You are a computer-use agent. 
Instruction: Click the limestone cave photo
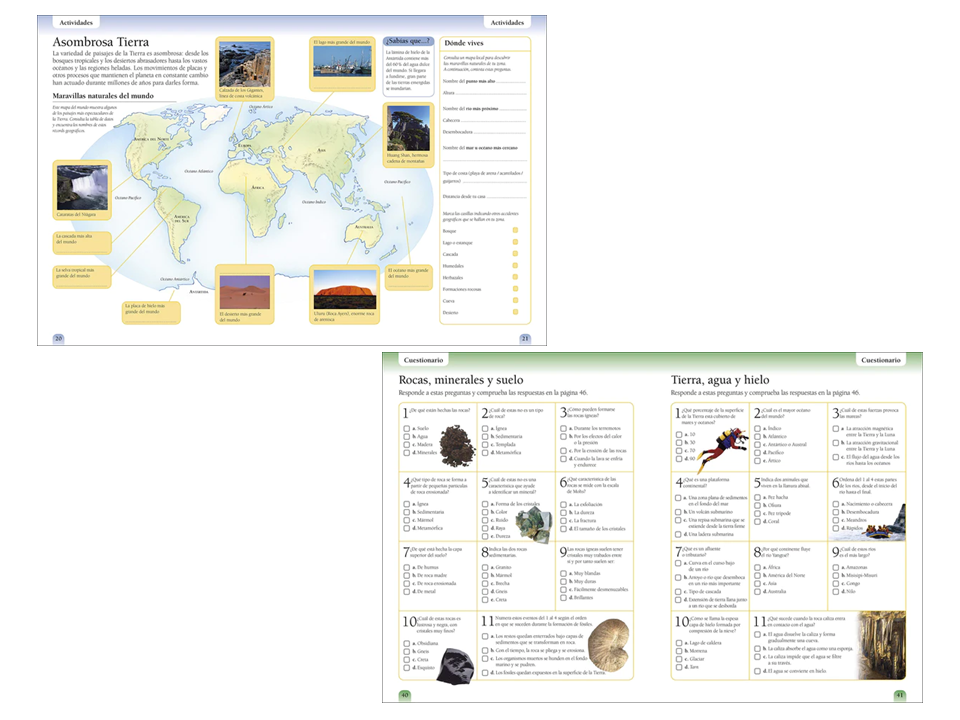[x=882, y=645]
